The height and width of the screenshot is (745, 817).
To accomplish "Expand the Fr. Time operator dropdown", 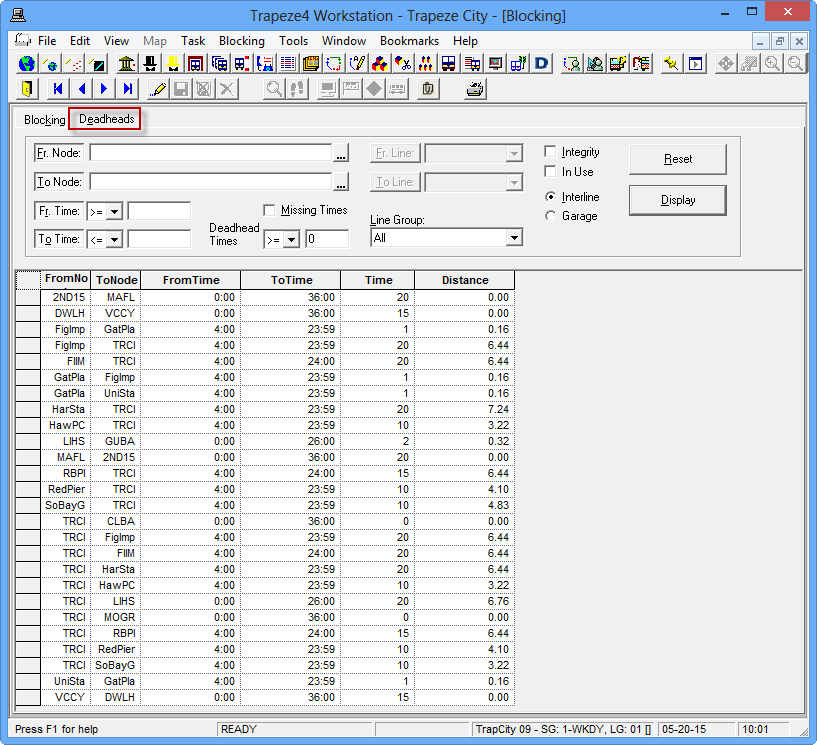I will (x=115, y=212).
